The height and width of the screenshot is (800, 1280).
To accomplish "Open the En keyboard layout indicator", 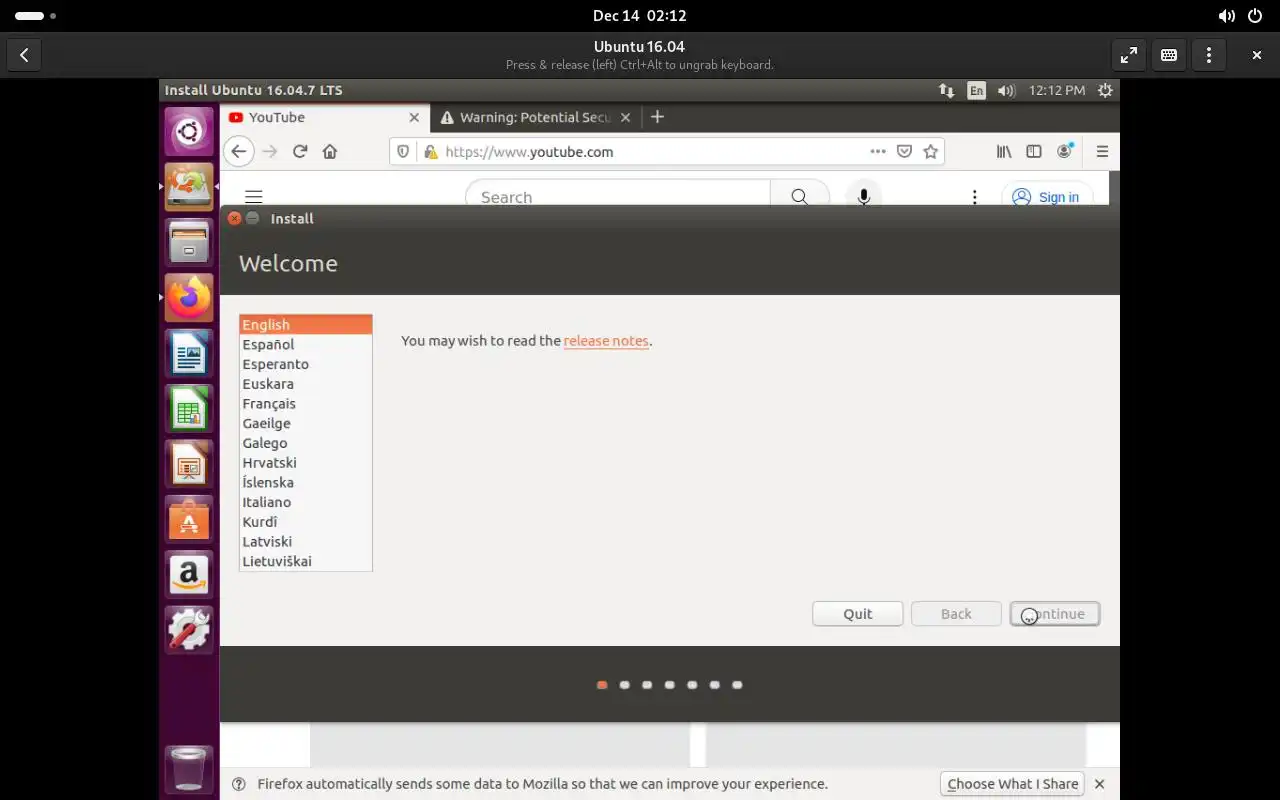I will [x=976, y=90].
